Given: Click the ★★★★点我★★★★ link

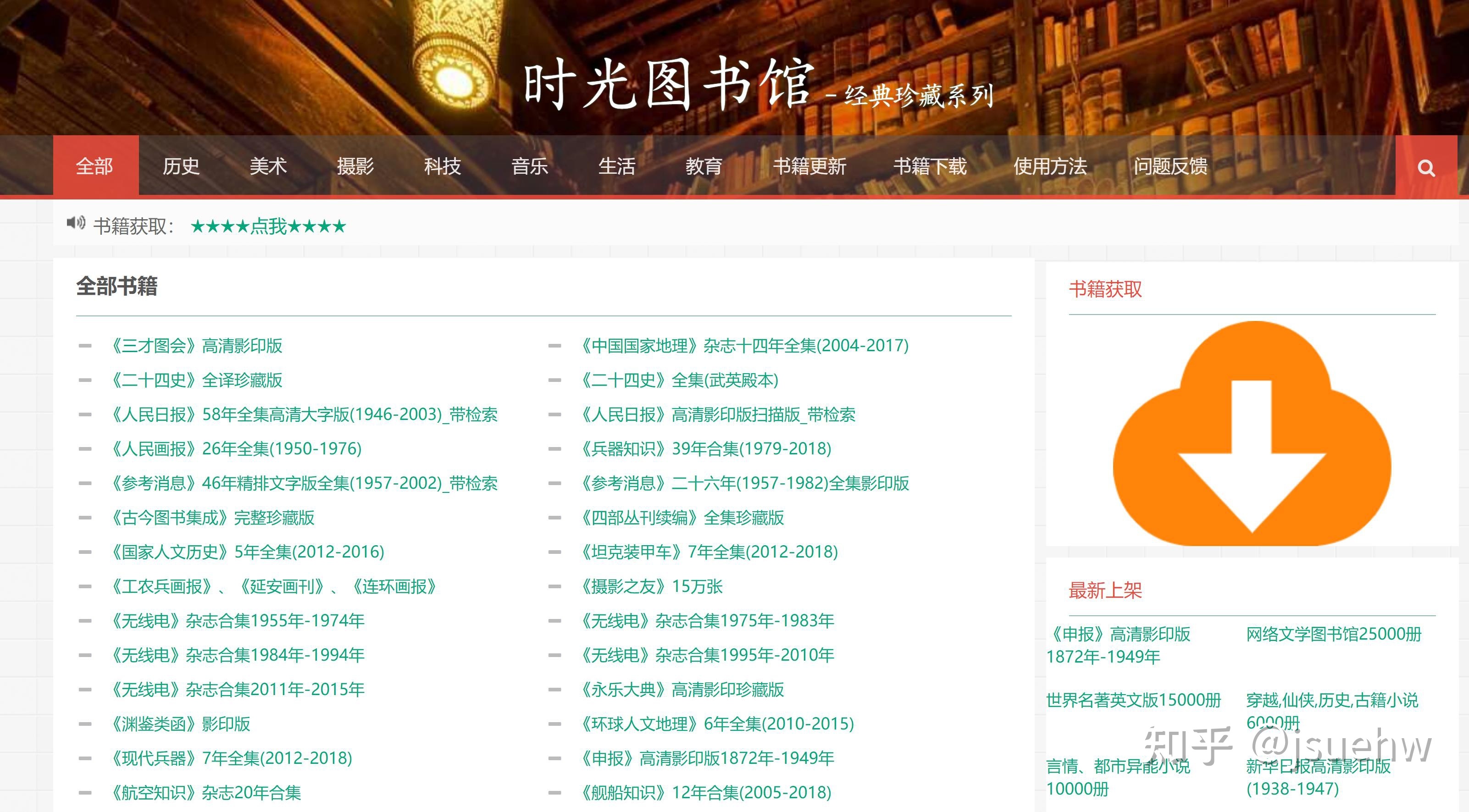Looking at the screenshot, I should pyautogui.click(x=267, y=226).
